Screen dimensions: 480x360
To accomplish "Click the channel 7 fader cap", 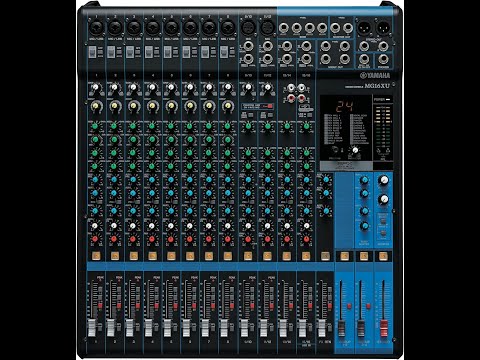I will click(x=205, y=328).
